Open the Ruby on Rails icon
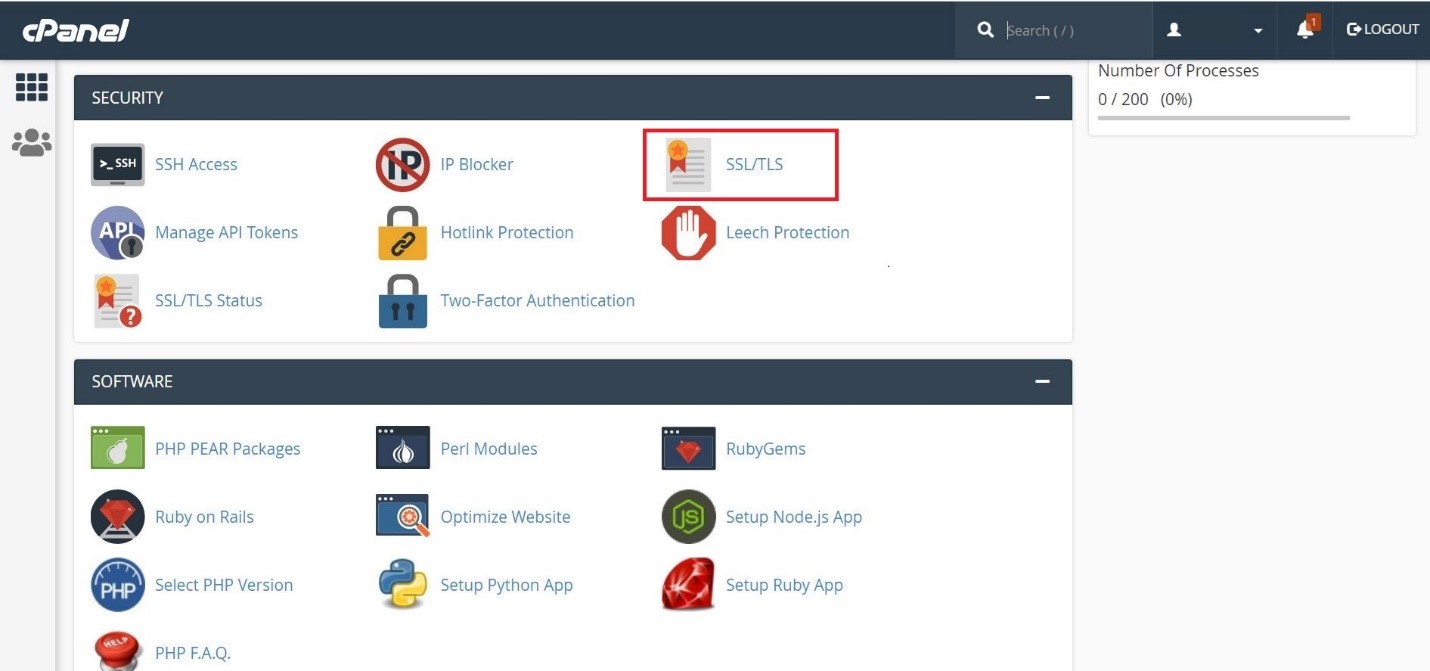Screen dimensions: 1430x671 (118, 516)
